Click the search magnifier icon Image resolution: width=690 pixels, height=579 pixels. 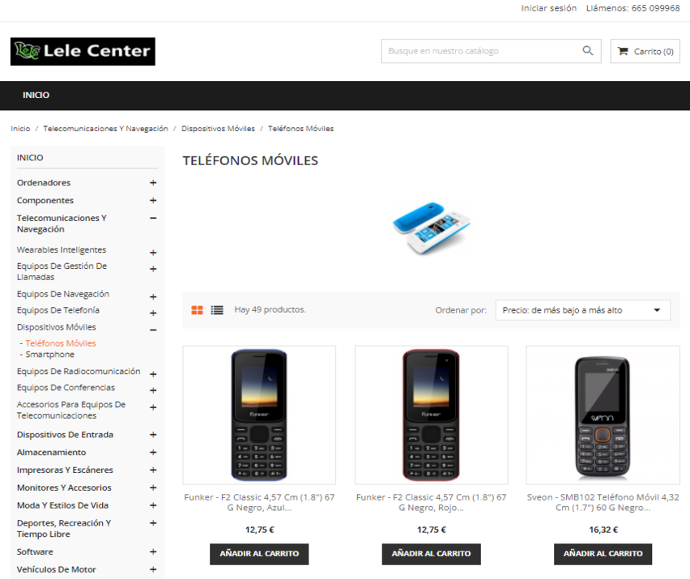(x=587, y=51)
